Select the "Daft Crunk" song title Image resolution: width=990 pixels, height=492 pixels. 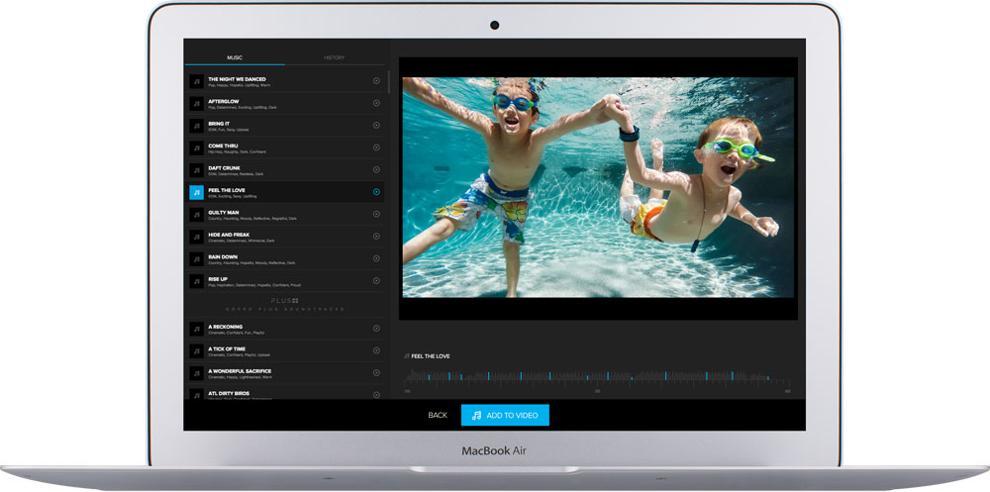tap(224, 168)
